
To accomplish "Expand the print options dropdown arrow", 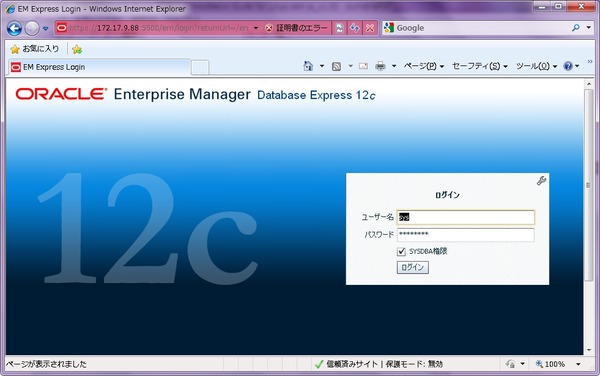I will pos(394,66).
